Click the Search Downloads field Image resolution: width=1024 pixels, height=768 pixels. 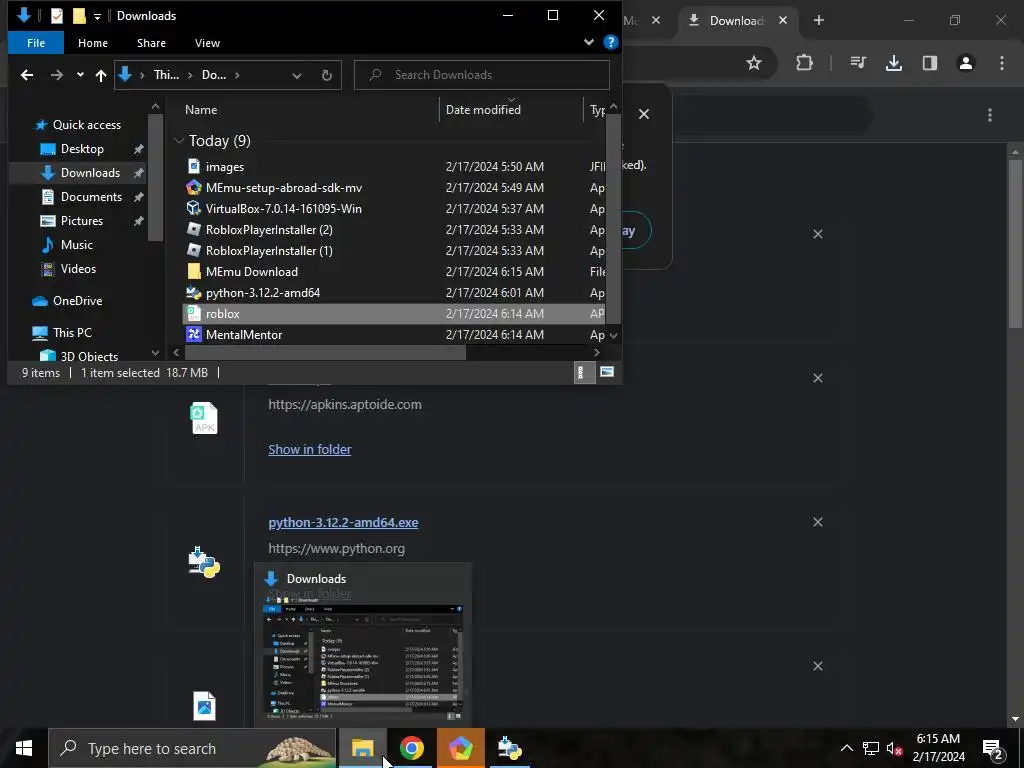[x=482, y=75]
